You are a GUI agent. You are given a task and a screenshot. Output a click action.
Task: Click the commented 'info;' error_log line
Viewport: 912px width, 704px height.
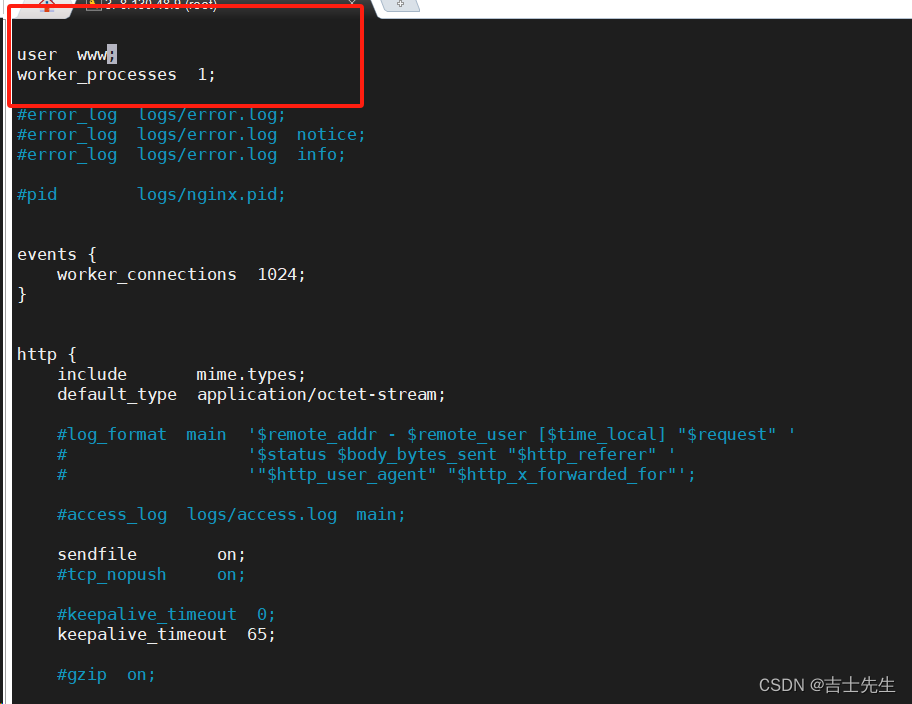point(181,155)
